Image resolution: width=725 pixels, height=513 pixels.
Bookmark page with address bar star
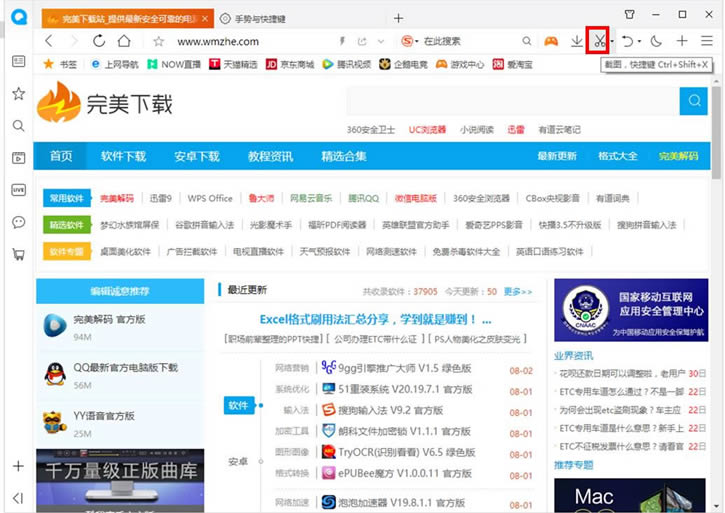tap(159, 42)
